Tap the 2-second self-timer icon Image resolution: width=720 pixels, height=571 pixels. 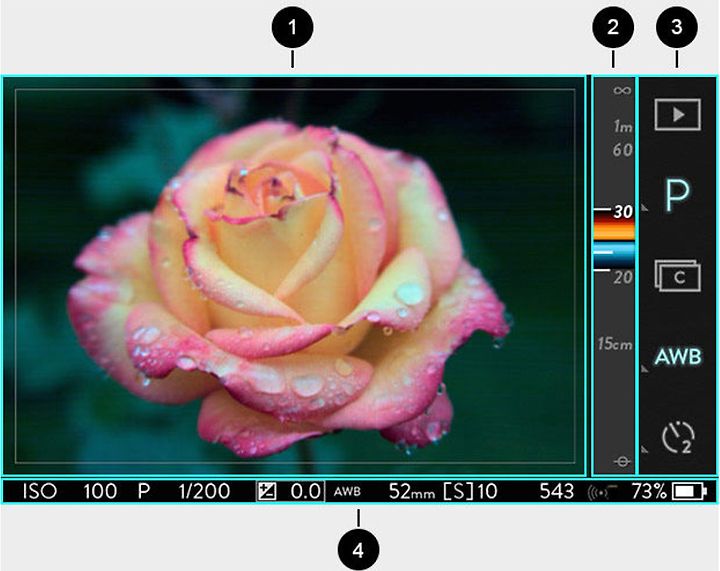678,437
